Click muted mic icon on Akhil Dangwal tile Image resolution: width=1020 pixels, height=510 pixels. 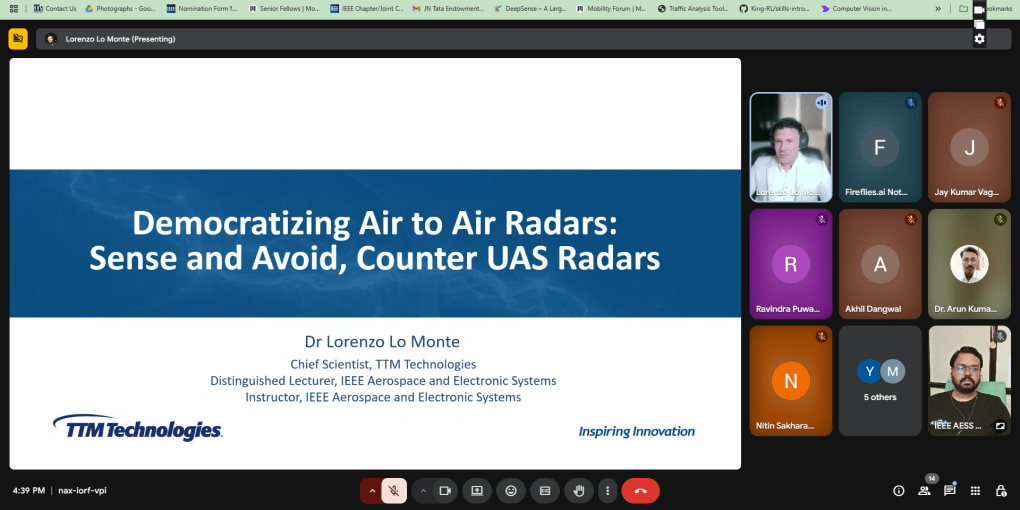point(911,220)
